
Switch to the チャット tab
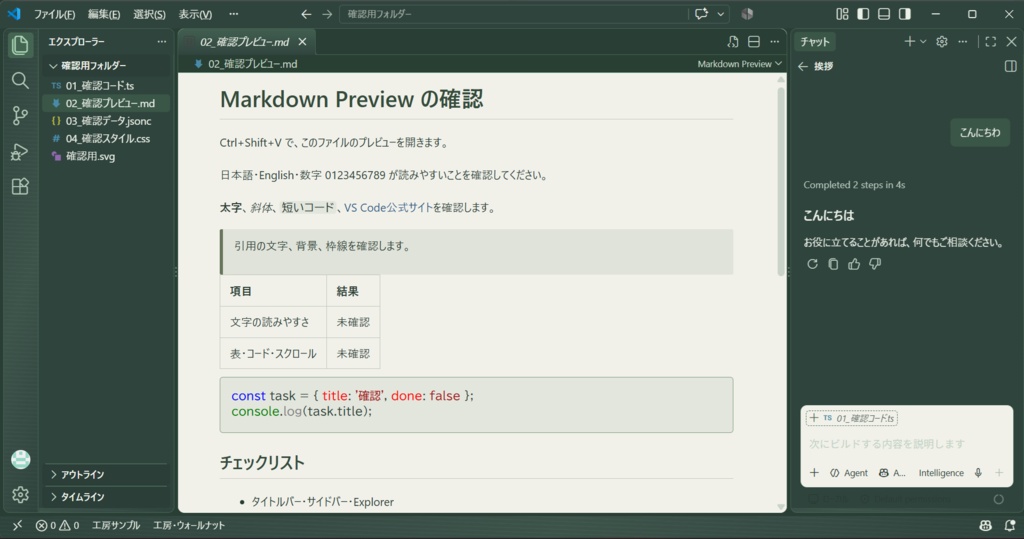pos(815,42)
